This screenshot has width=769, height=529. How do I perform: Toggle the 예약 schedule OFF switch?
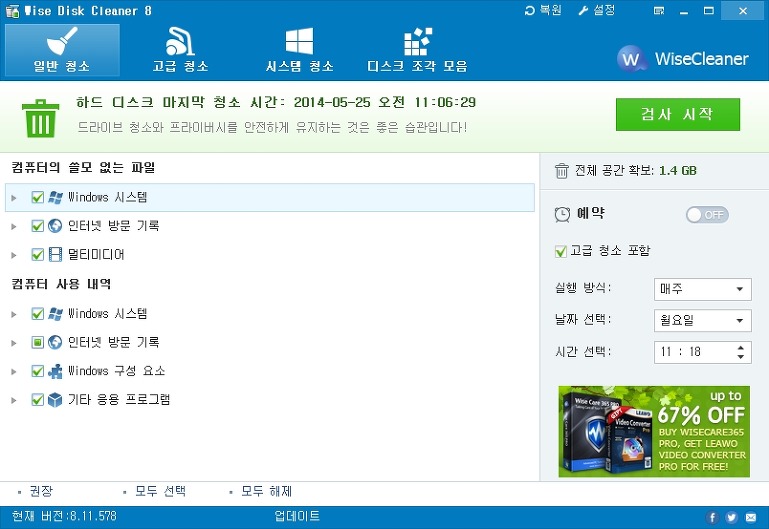tap(706, 215)
